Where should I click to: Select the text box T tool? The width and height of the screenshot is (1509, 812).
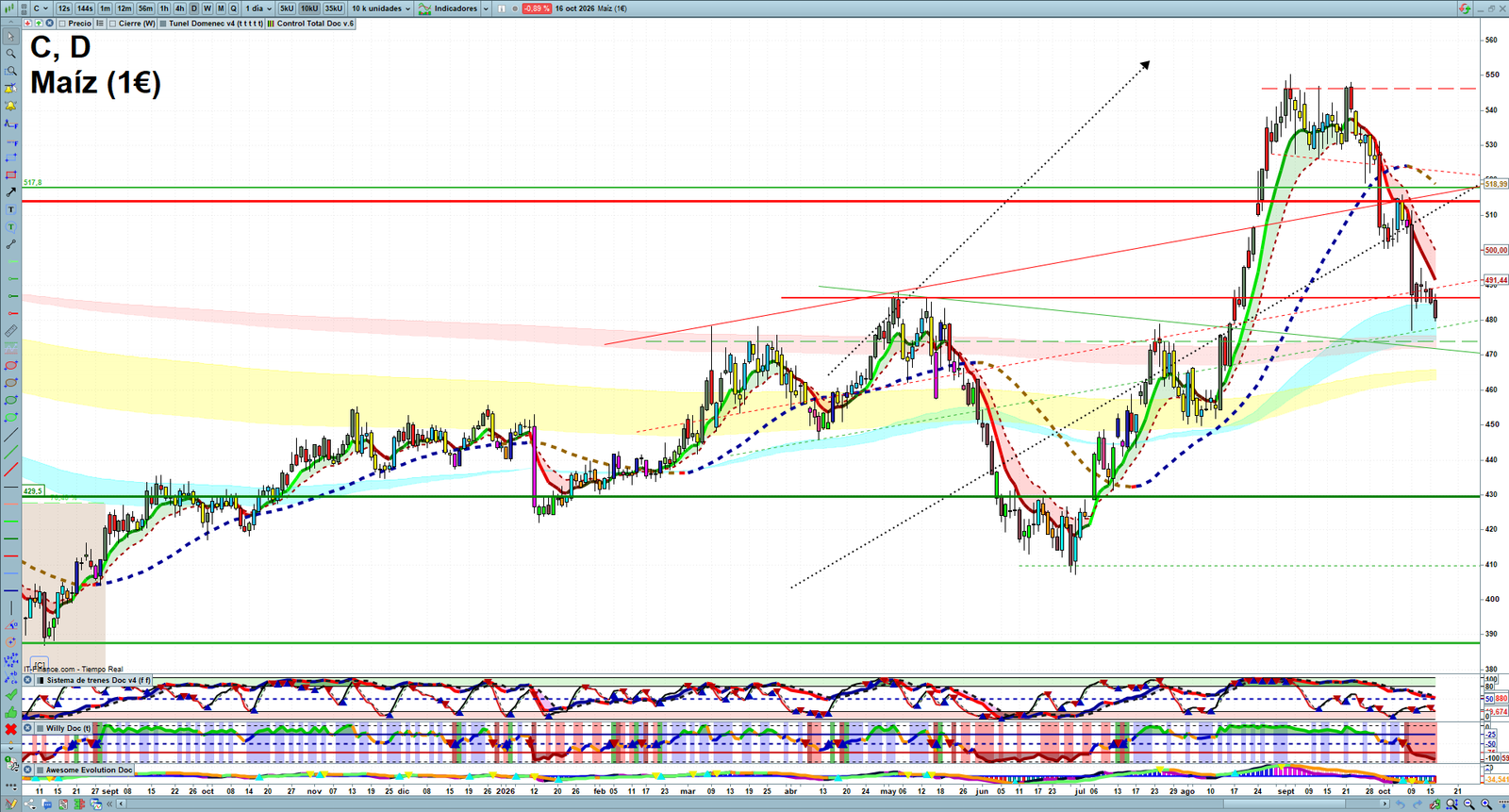[10, 209]
